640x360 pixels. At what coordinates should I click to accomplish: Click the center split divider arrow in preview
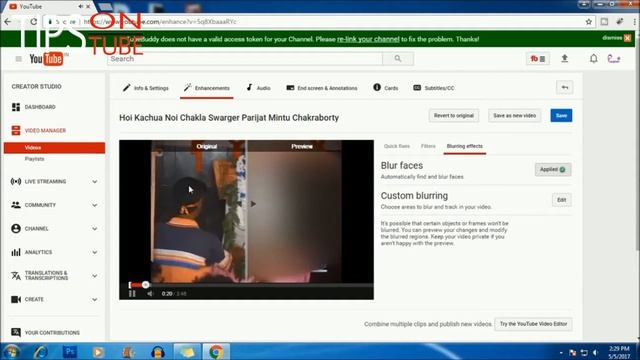253,204
